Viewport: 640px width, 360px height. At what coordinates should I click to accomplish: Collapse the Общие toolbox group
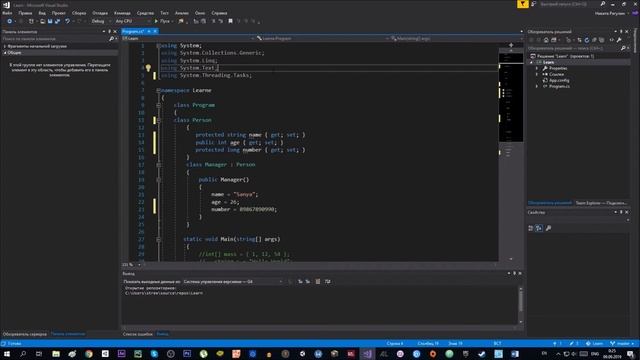coord(5,53)
